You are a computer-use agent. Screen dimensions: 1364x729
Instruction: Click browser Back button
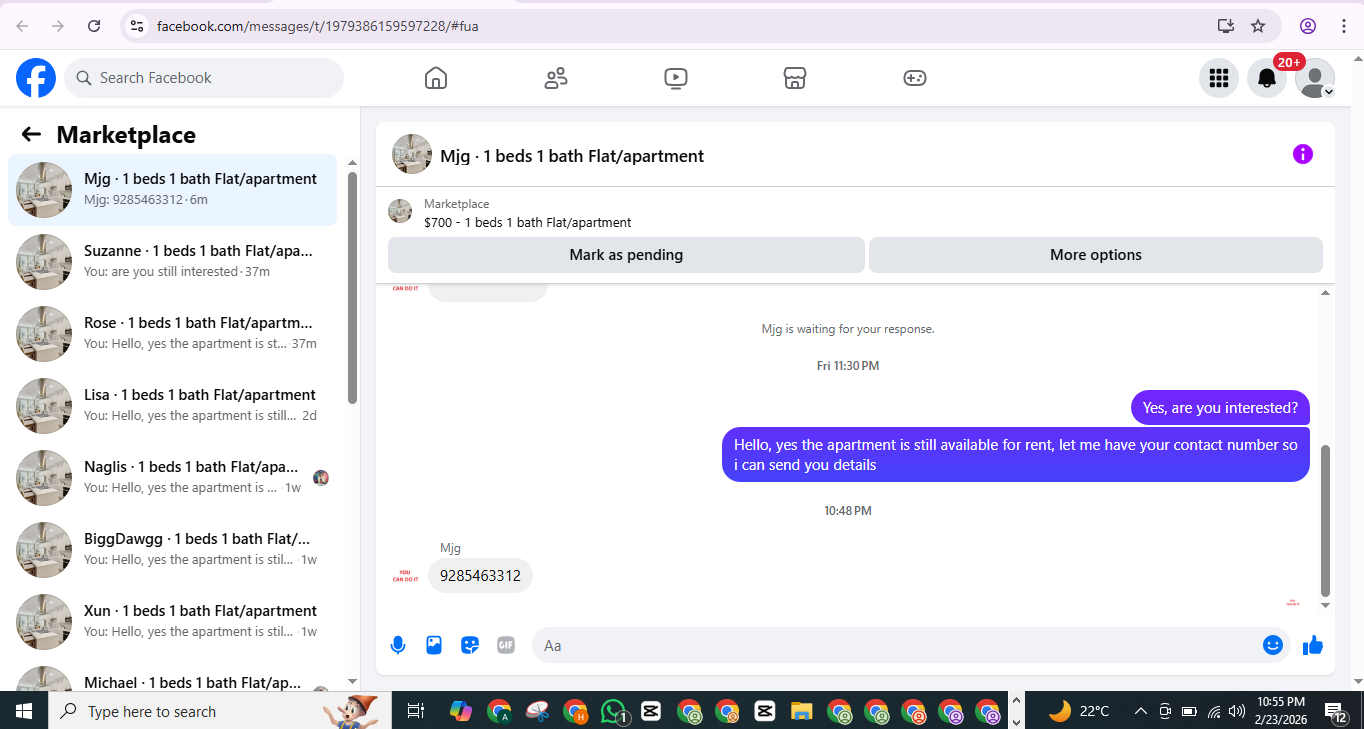point(22,26)
